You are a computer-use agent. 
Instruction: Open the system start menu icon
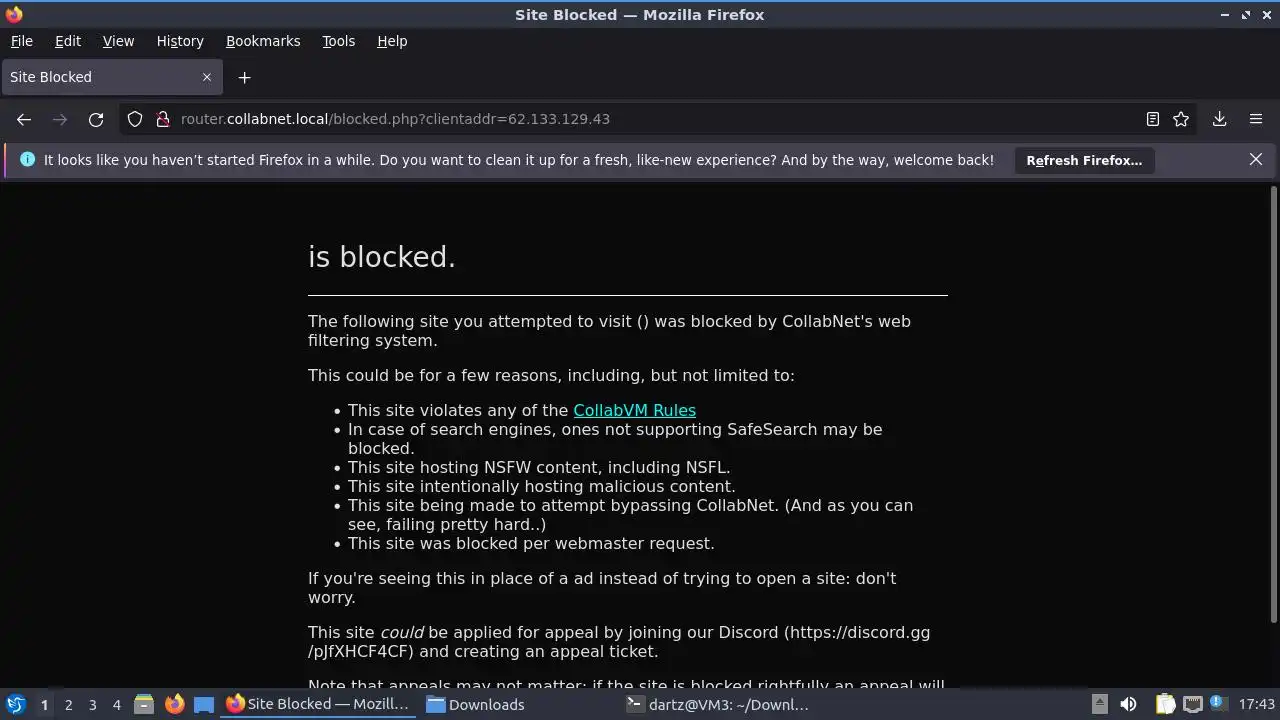[15, 704]
